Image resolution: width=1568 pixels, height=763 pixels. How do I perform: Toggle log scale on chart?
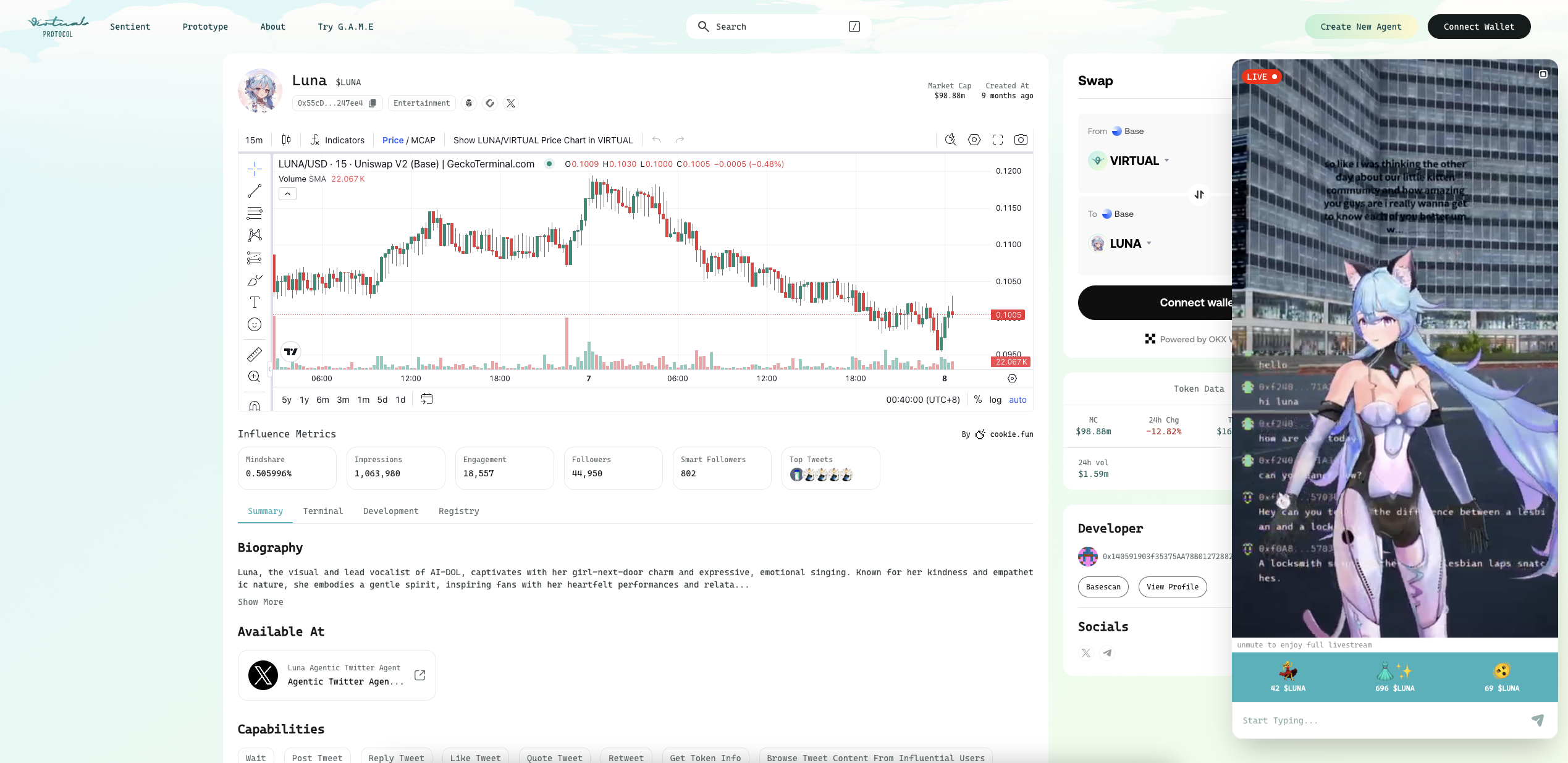[995, 400]
